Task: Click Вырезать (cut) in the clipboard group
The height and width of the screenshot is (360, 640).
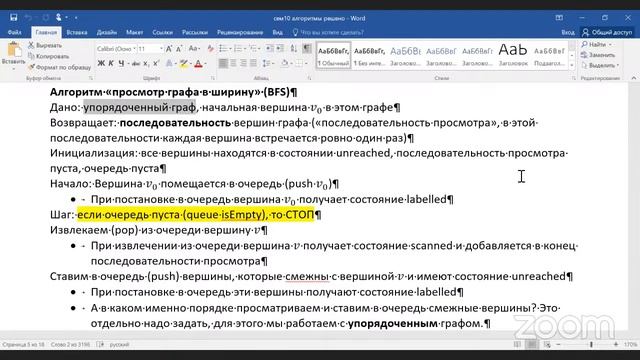Action: 45,45
